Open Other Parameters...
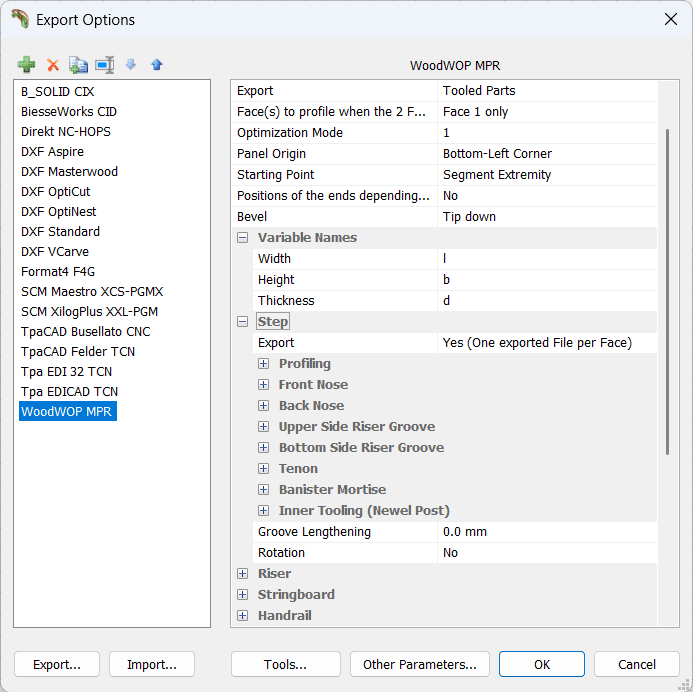This screenshot has width=693, height=692. [x=420, y=664]
